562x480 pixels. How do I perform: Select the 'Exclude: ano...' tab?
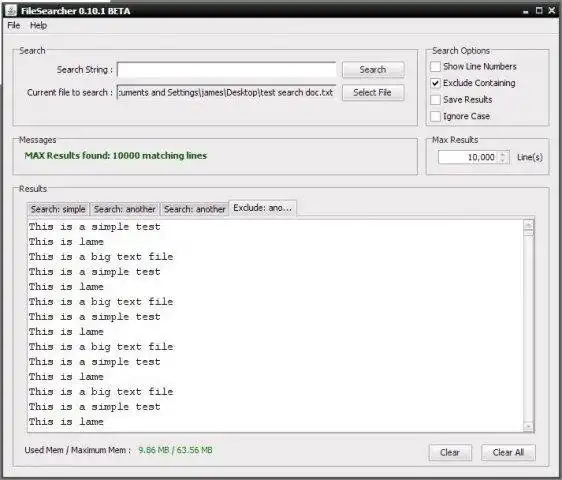pos(262,208)
